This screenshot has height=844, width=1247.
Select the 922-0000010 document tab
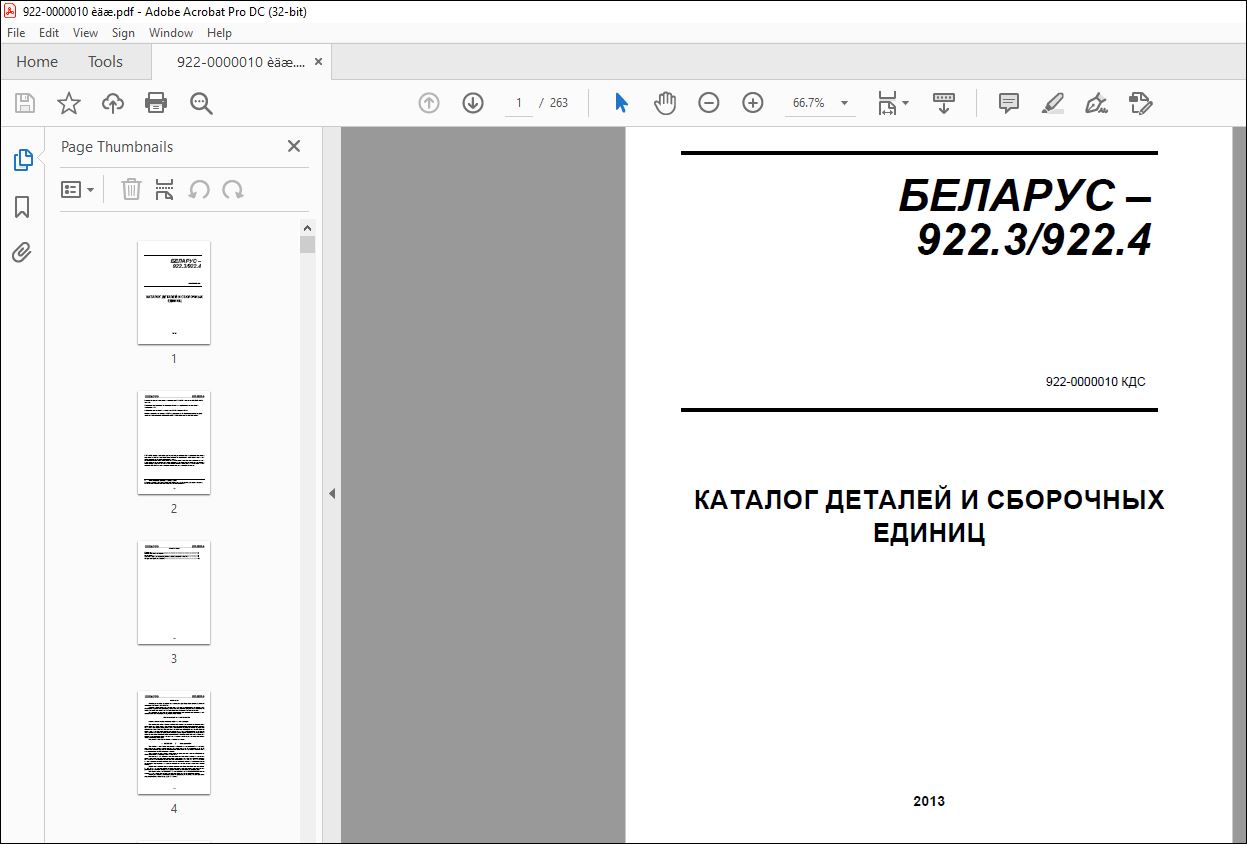click(x=241, y=62)
